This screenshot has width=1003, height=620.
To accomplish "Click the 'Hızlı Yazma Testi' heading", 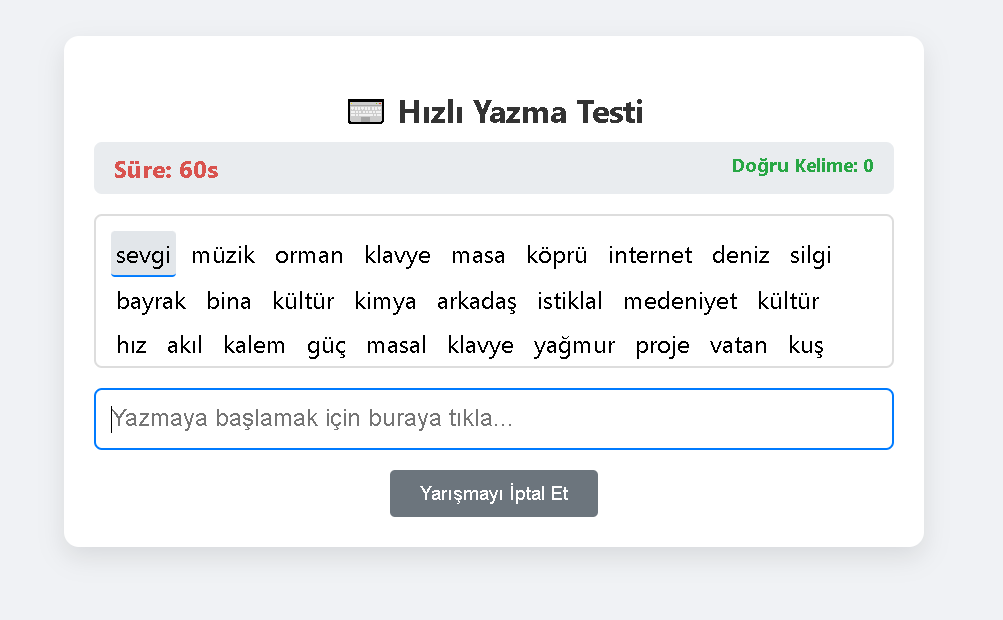I will tap(520, 112).
